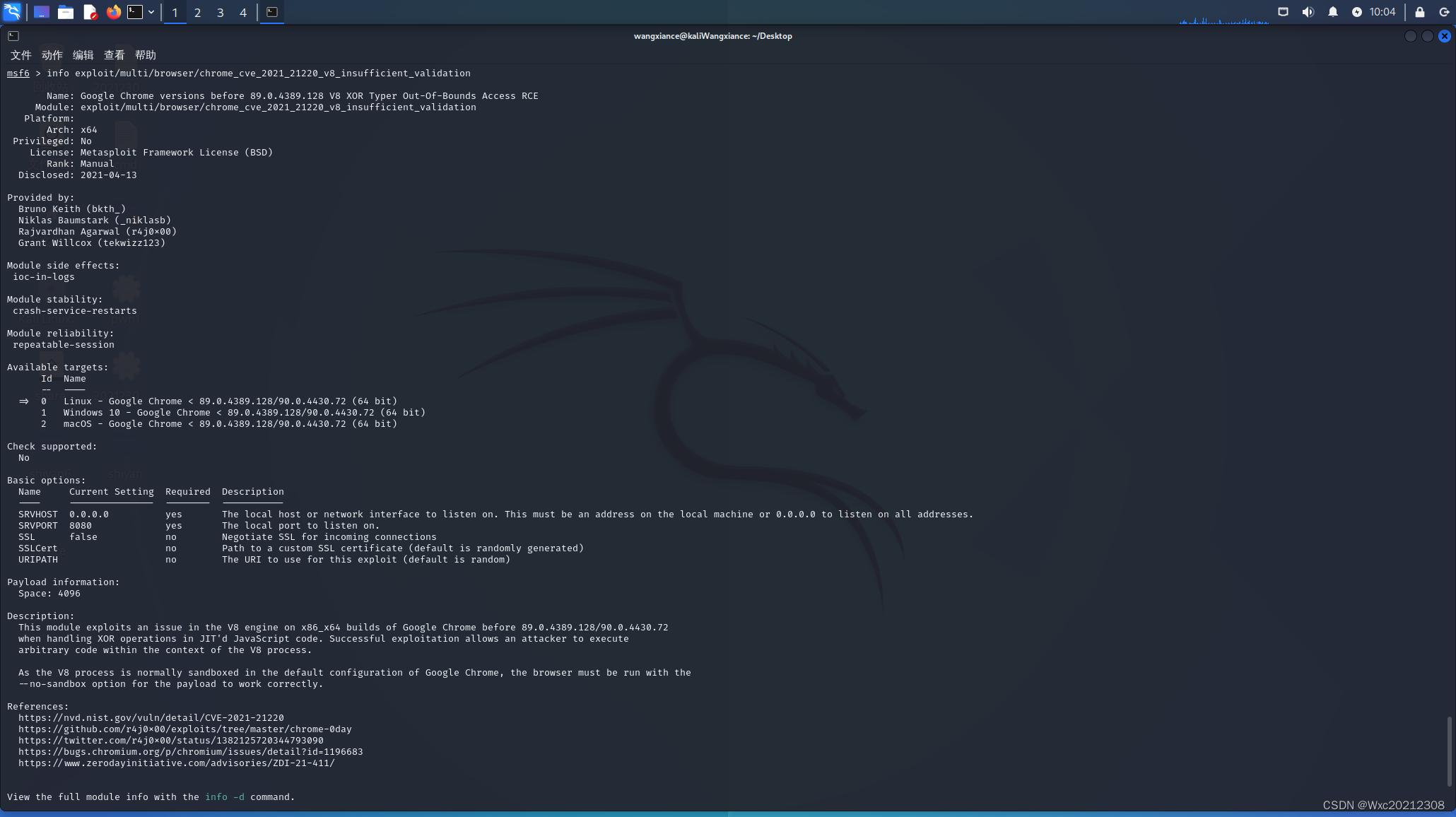Click the terminal window menu icon in the title bar
The width and height of the screenshot is (1456, 817).
tap(13, 36)
